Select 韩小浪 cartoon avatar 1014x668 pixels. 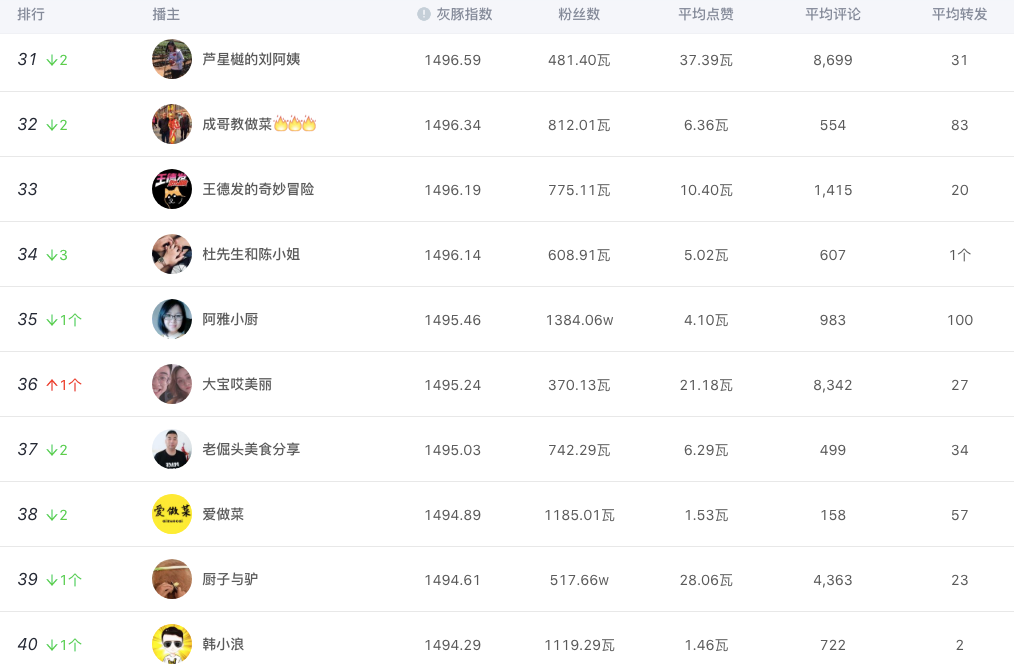(172, 644)
